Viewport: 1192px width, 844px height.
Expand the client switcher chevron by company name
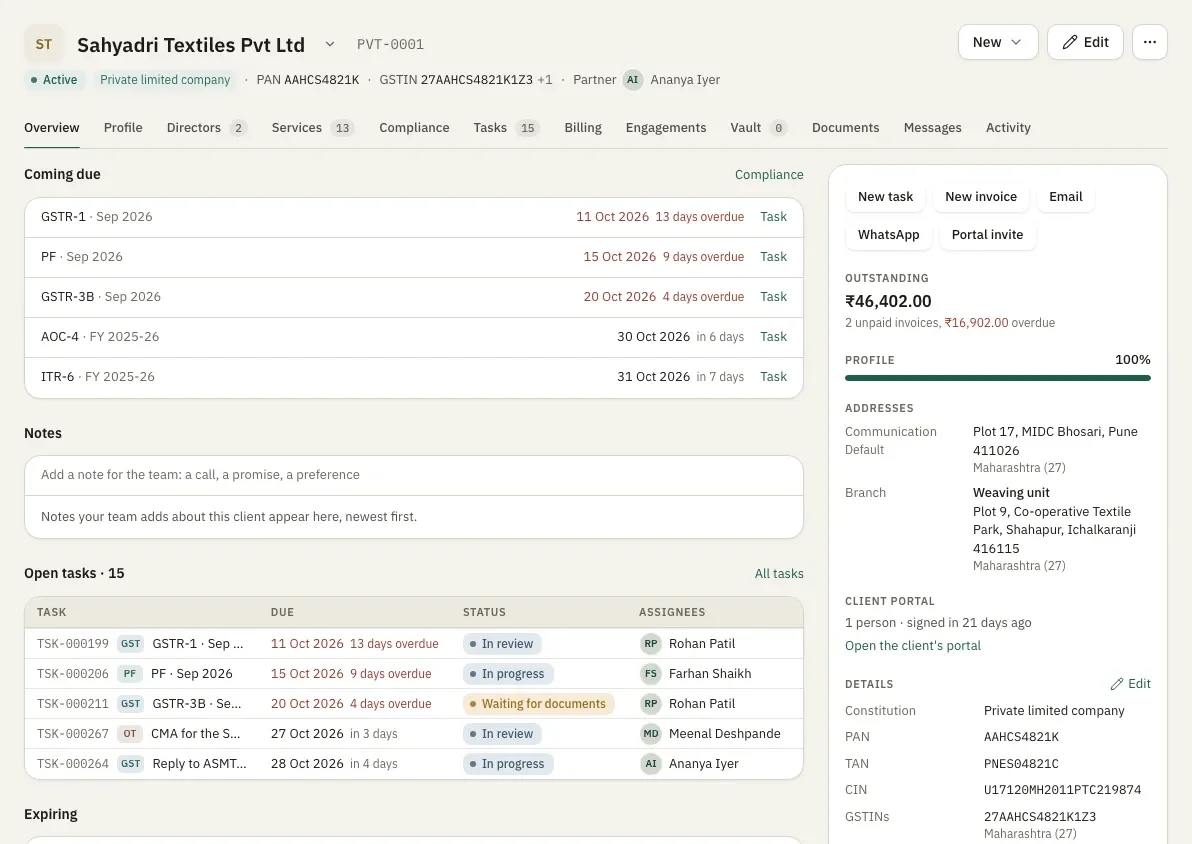[x=330, y=44]
